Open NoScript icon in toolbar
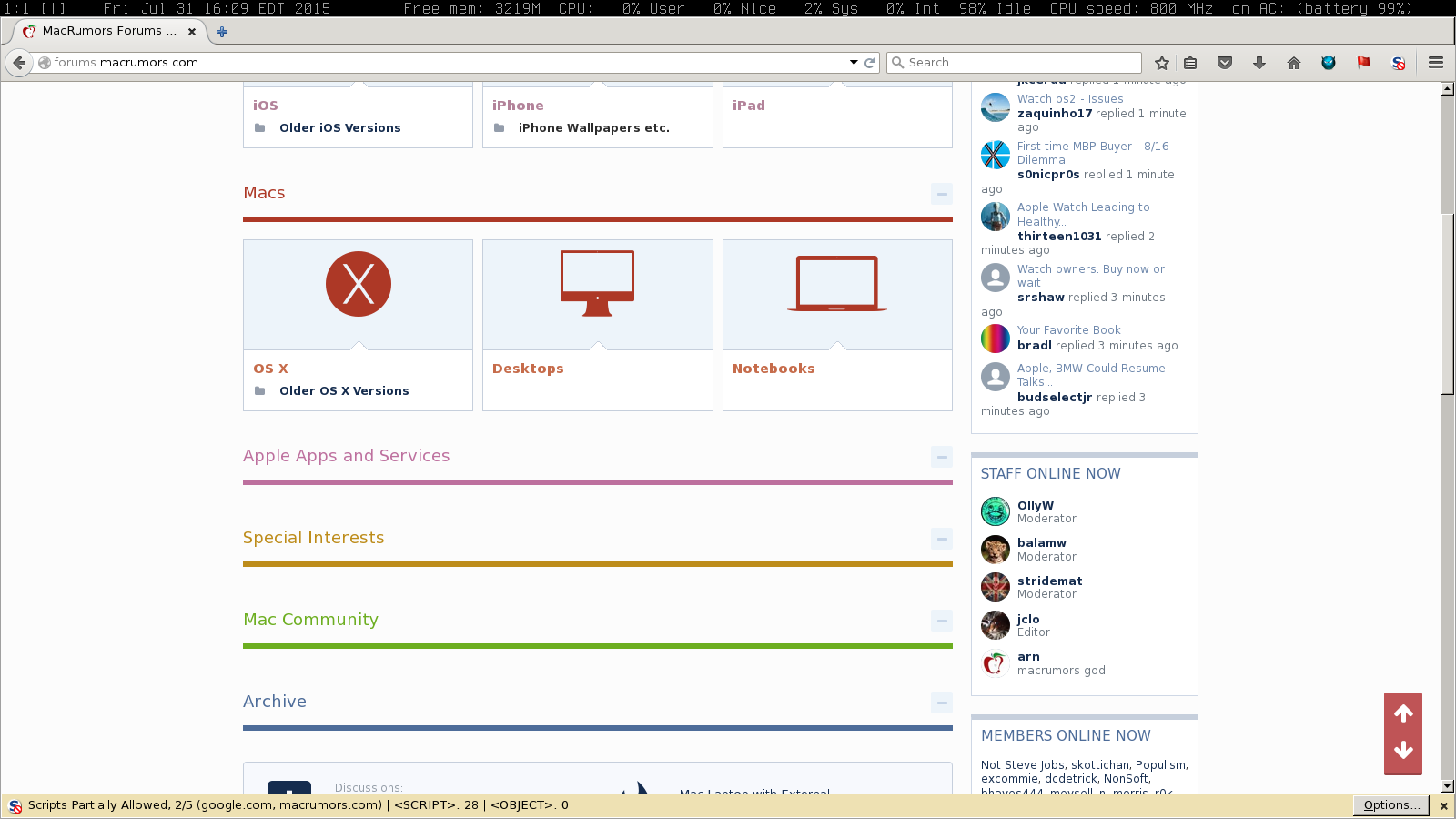The height and width of the screenshot is (819, 1456). [1399, 63]
